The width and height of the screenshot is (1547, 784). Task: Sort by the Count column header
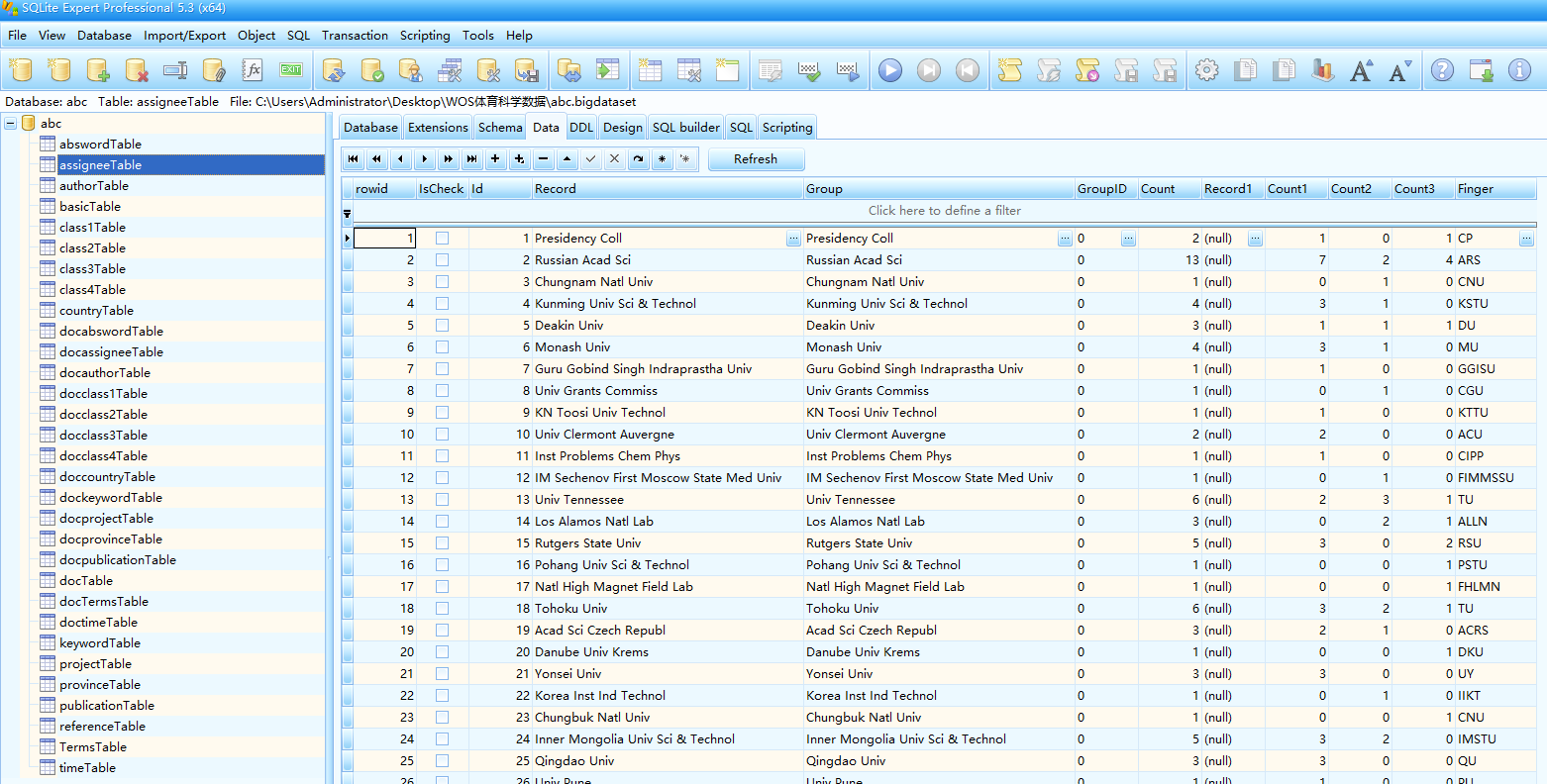[x=1169, y=189]
